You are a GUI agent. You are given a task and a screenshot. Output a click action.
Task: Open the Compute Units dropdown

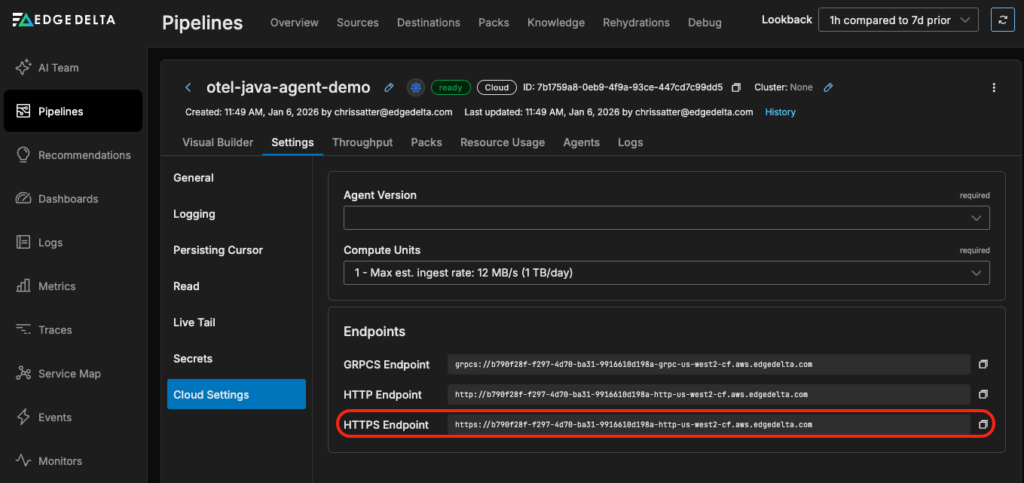tap(666, 272)
